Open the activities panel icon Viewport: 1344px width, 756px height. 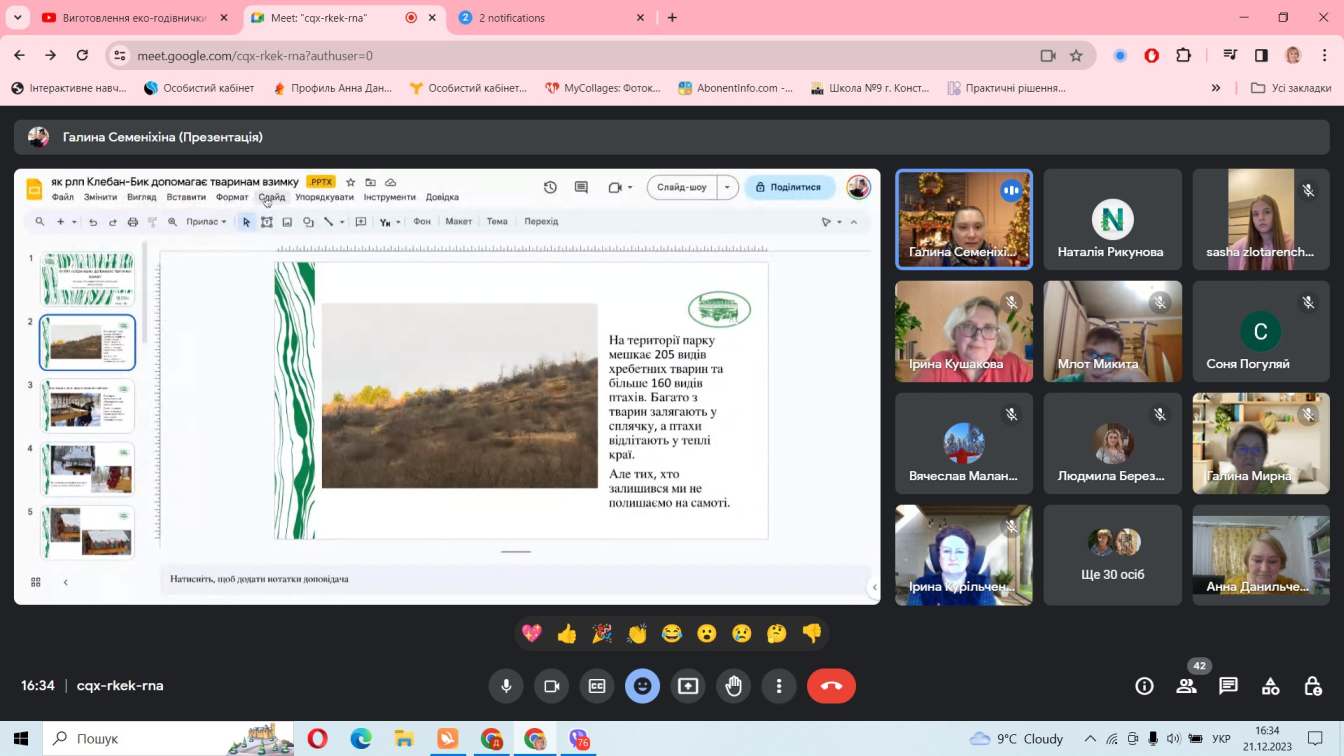tap(1270, 686)
